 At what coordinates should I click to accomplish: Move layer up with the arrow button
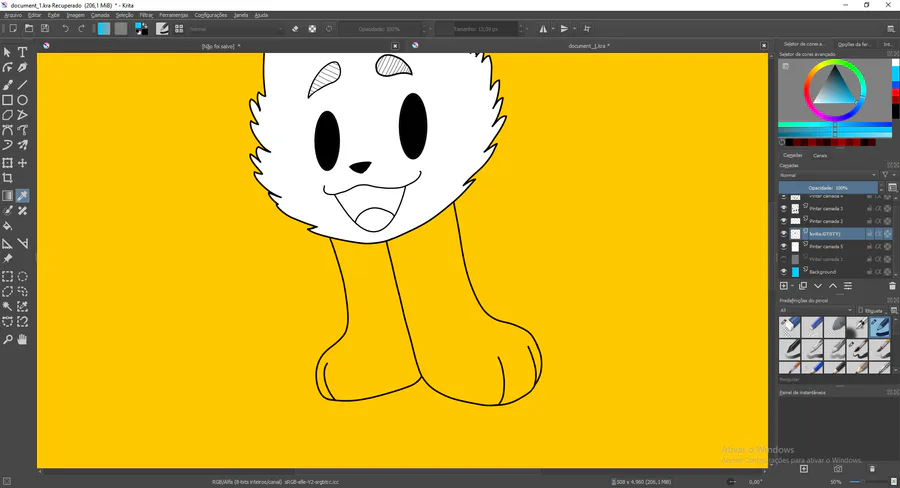point(833,286)
